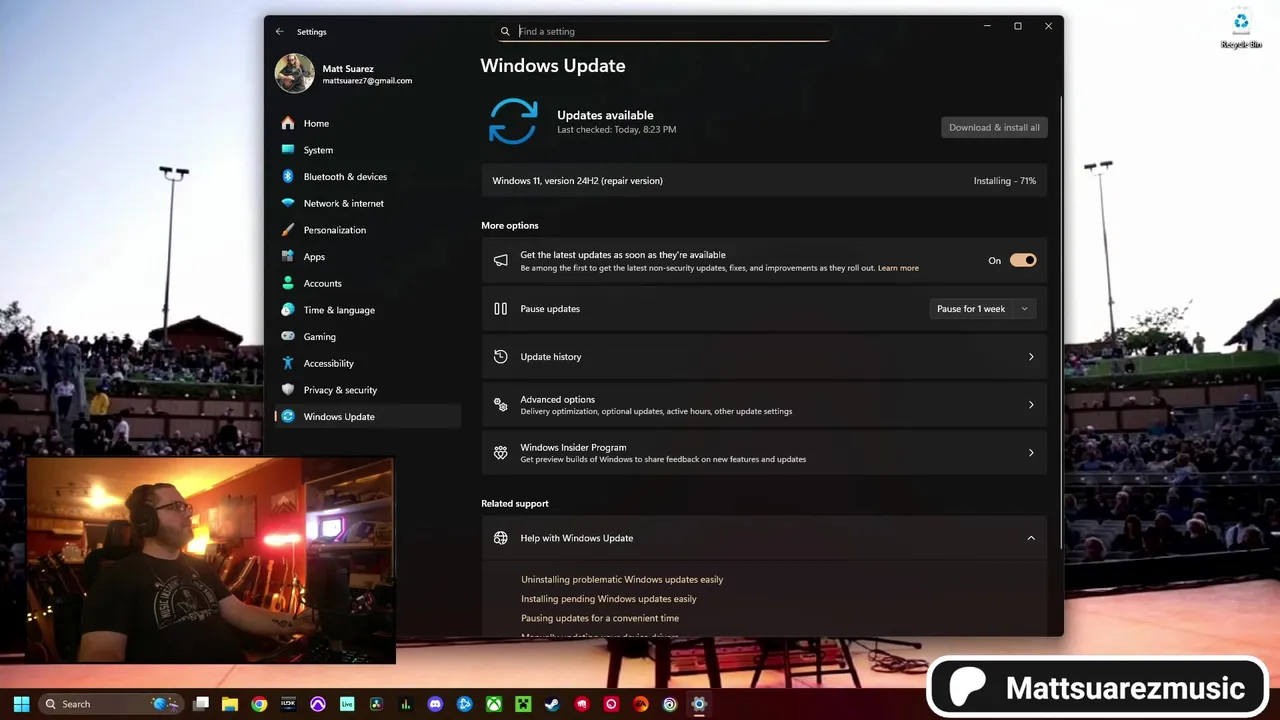Click the Installing - 71% status text
The height and width of the screenshot is (720, 1280).
1005,181
